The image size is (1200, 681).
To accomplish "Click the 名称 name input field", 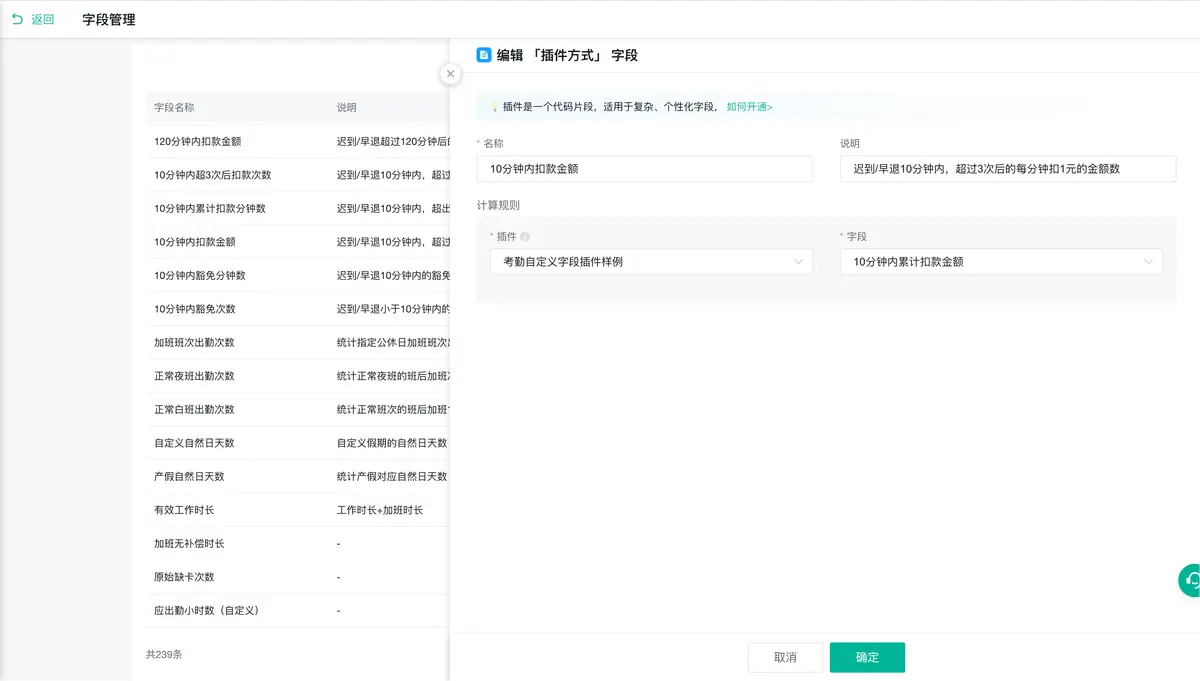I will (x=645, y=169).
